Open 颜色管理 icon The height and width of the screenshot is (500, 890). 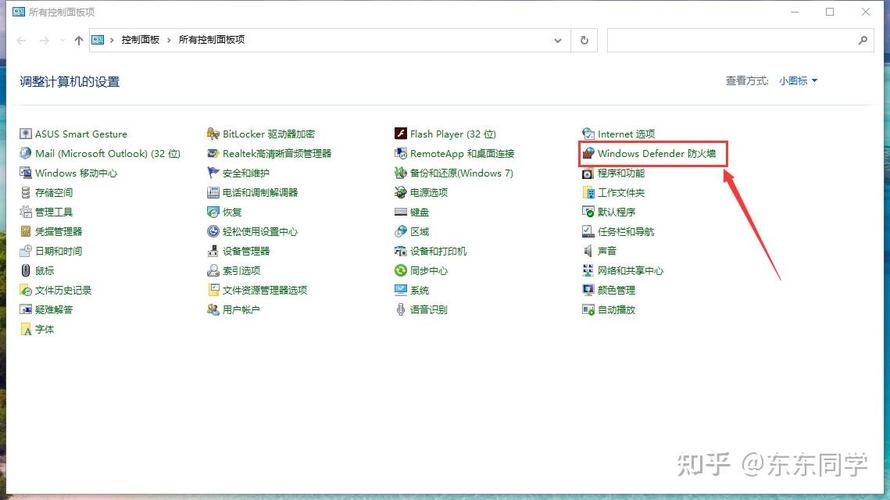coord(588,290)
